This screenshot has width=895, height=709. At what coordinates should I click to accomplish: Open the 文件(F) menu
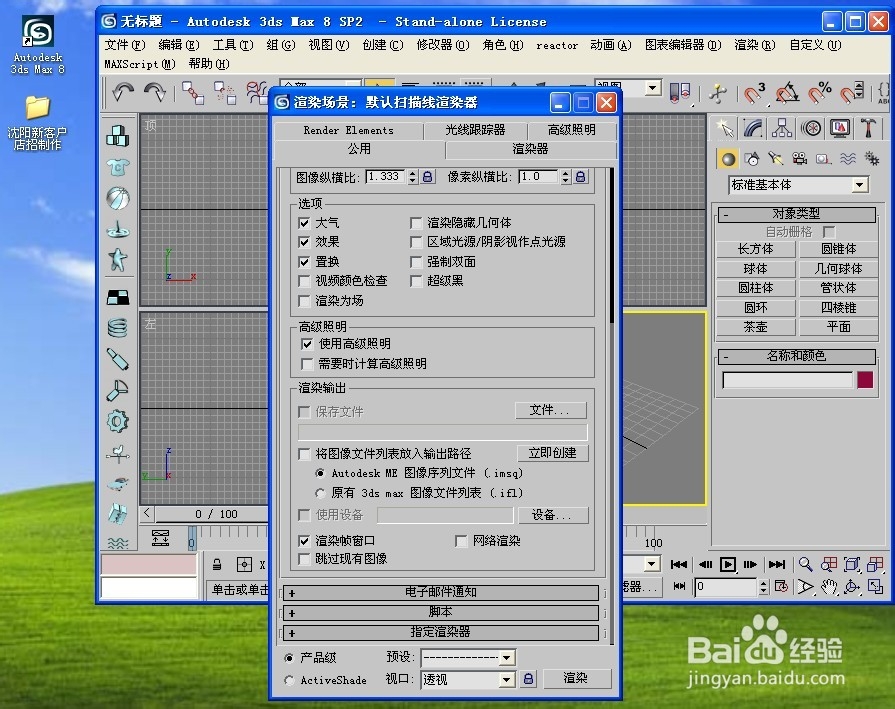pos(124,45)
